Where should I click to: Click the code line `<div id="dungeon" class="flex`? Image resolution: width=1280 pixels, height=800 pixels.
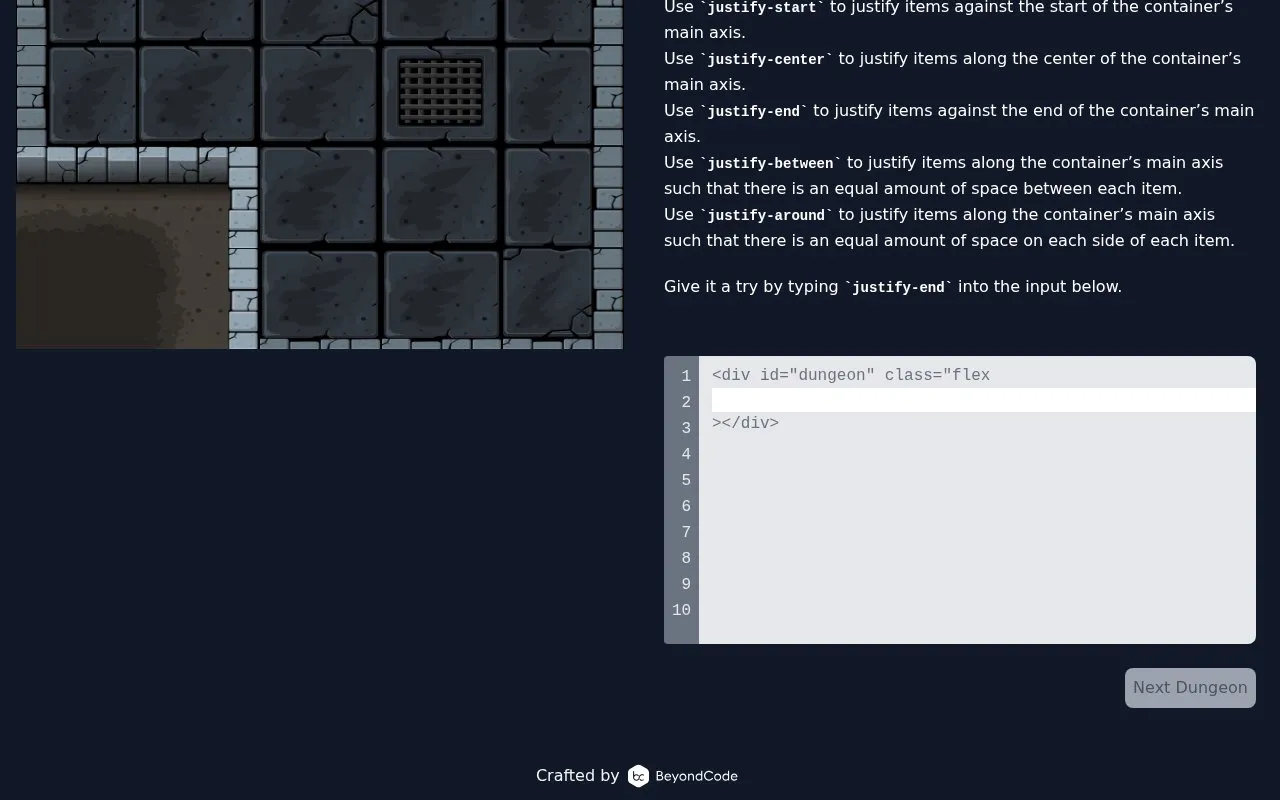(x=851, y=375)
